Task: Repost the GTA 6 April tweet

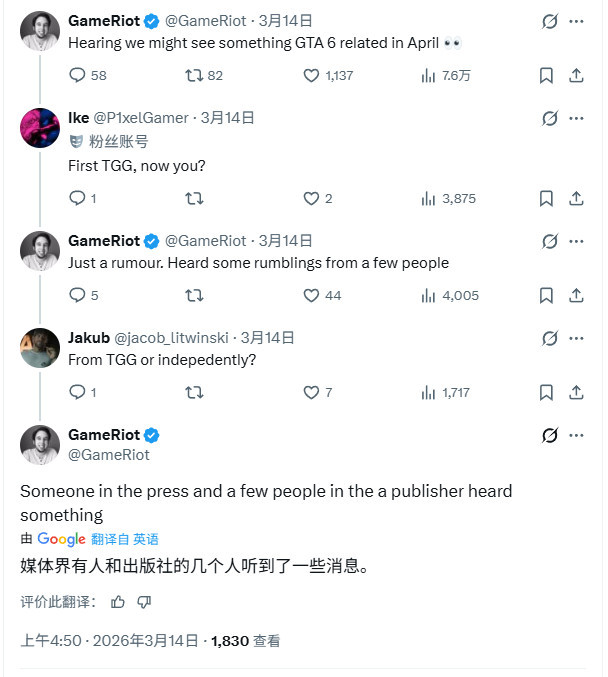Action: pyautogui.click(x=195, y=75)
